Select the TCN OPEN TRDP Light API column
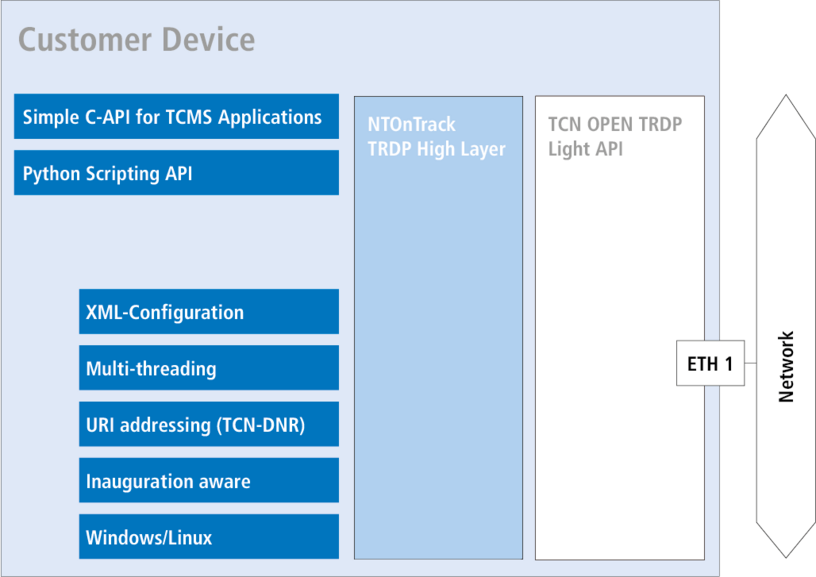This screenshot has width=816, height=577. [620, 328]
